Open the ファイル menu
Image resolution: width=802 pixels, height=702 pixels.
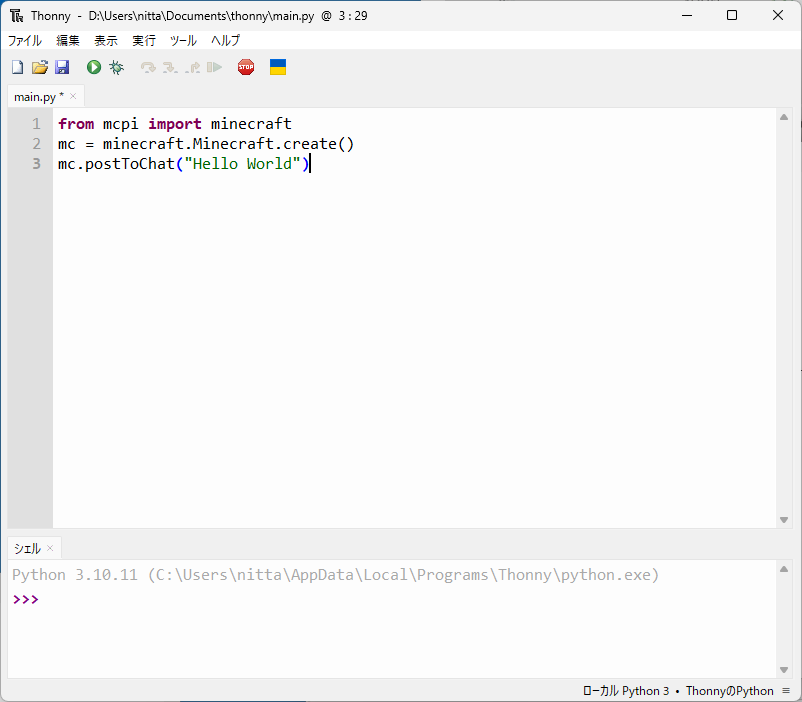[25, 41]
